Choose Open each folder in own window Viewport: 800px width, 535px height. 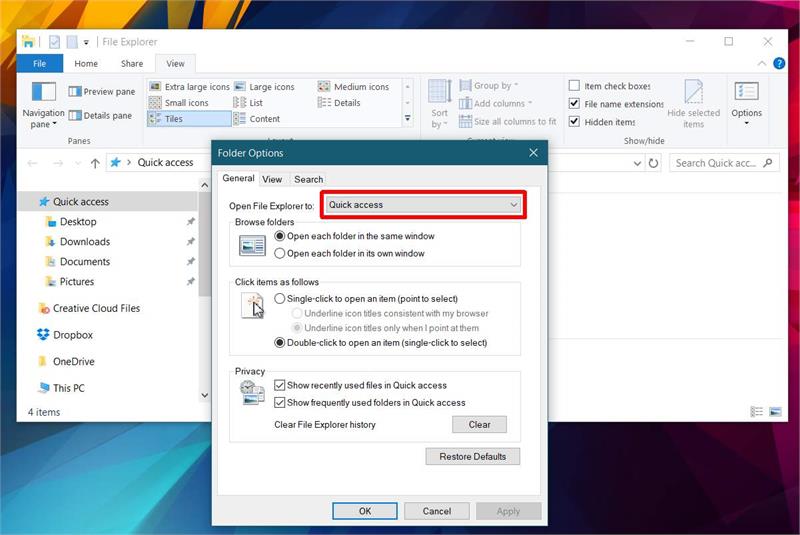pos(280,254)
